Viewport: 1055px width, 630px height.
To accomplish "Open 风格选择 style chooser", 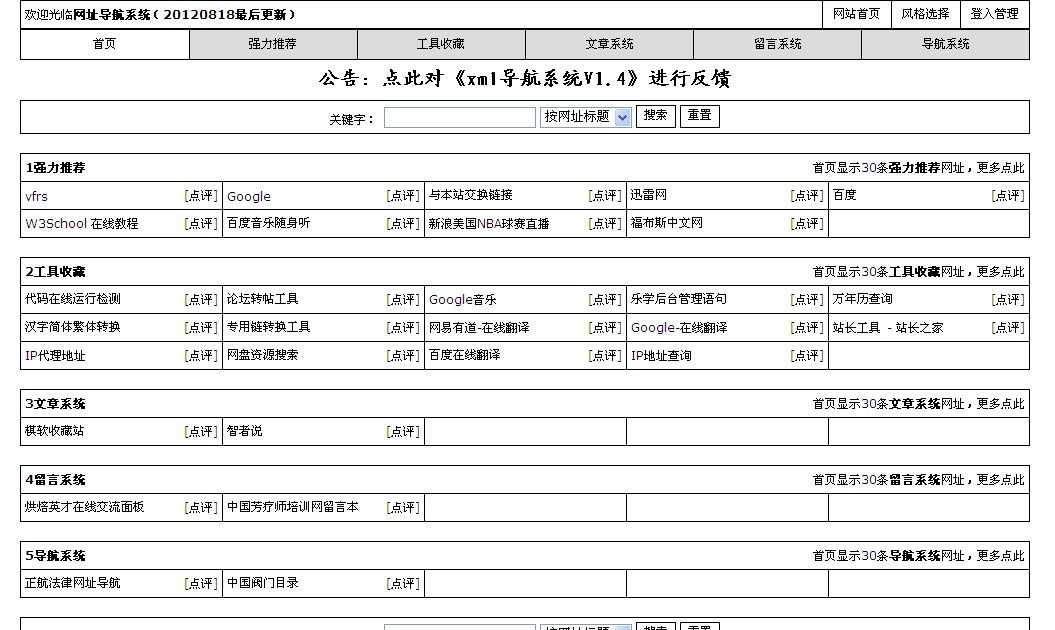I will pos(925,14).
